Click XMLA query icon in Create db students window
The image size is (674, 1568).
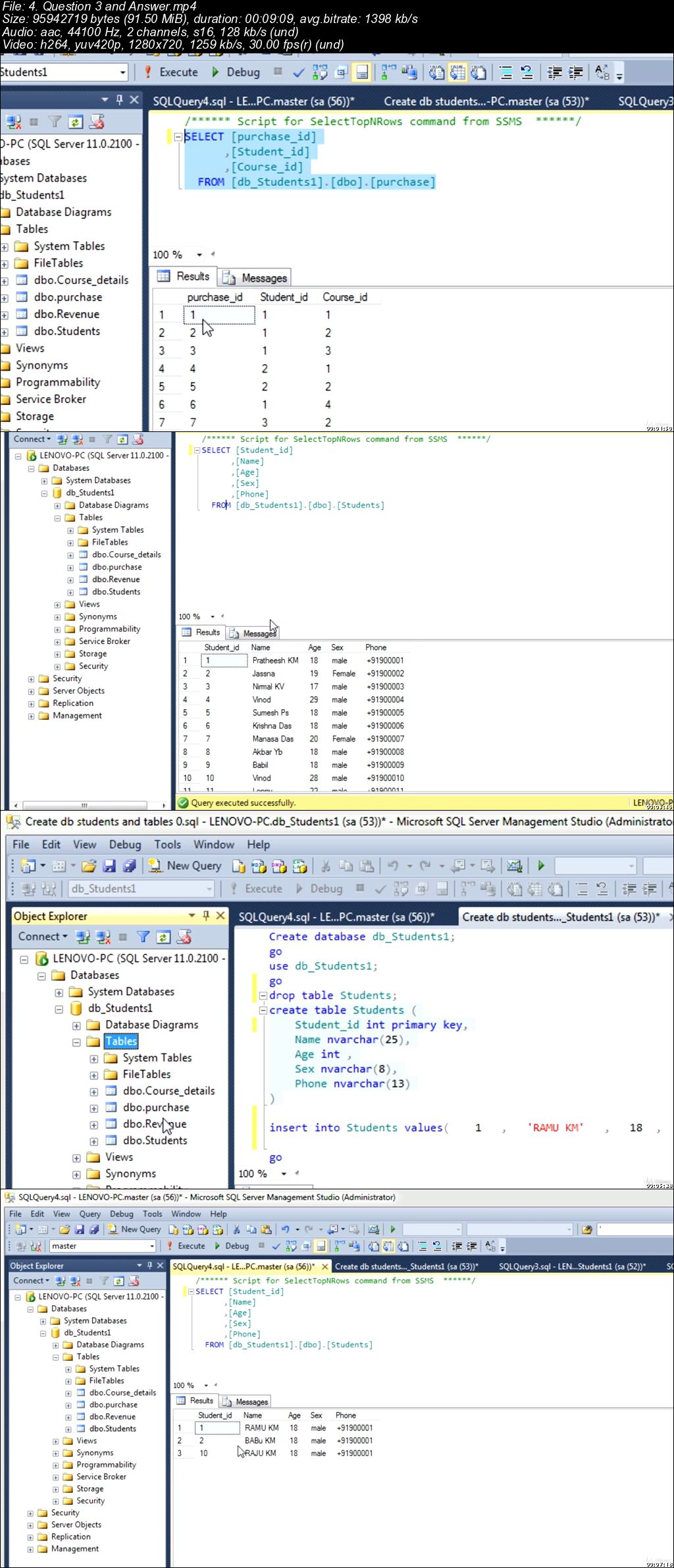[x=299, y=866]
